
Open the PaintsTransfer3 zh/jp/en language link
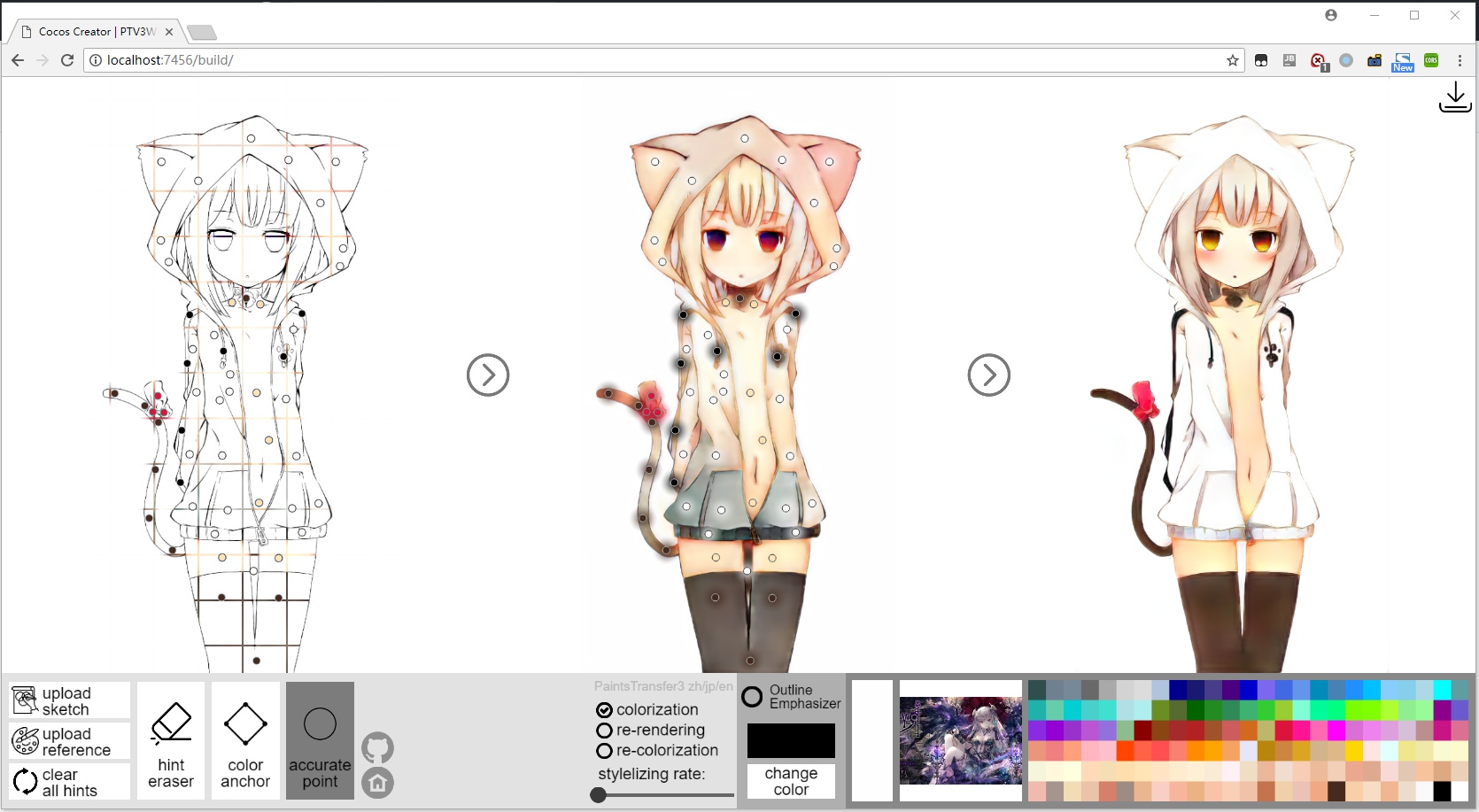click(663, 686)
